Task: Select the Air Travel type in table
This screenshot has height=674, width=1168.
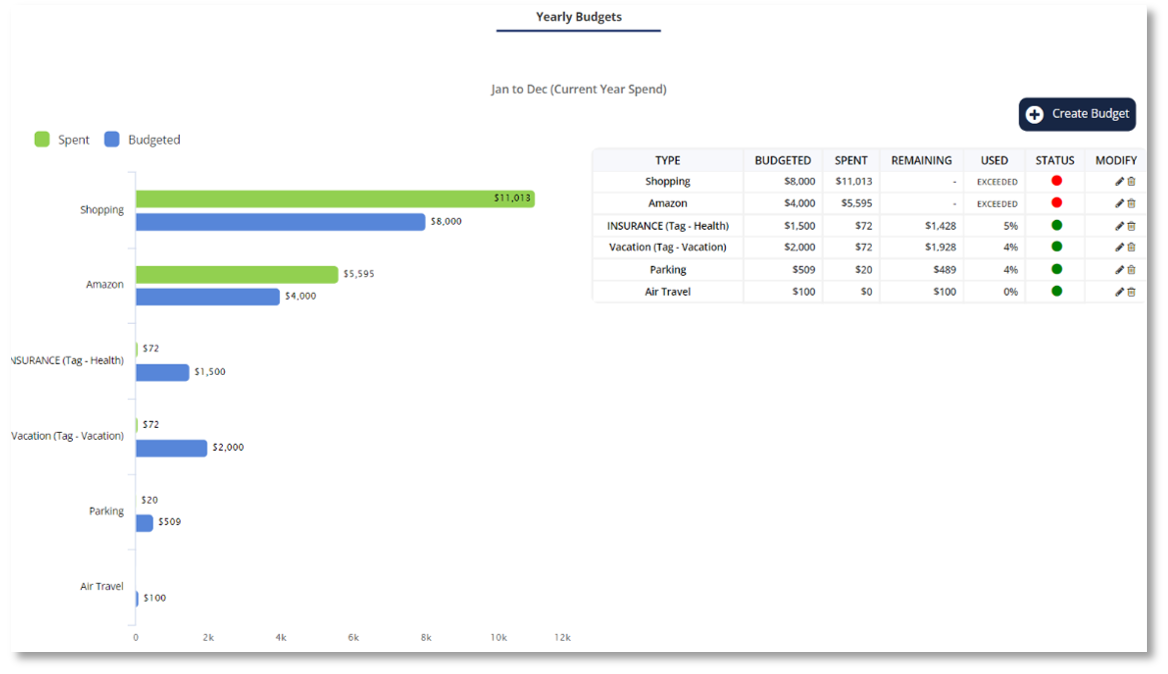Action: (x=667, y=292)
